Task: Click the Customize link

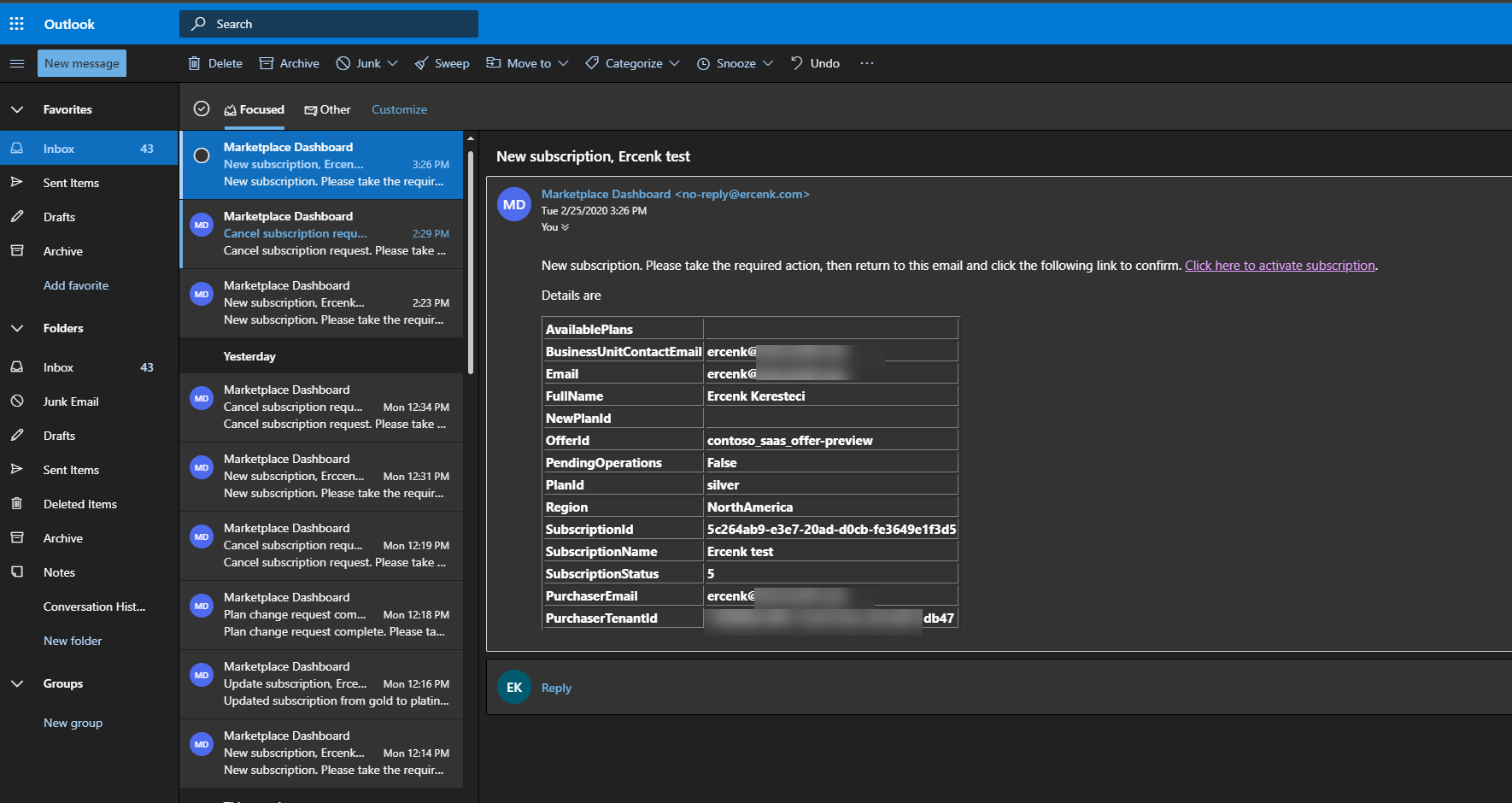Action: (x=399, y=109)
